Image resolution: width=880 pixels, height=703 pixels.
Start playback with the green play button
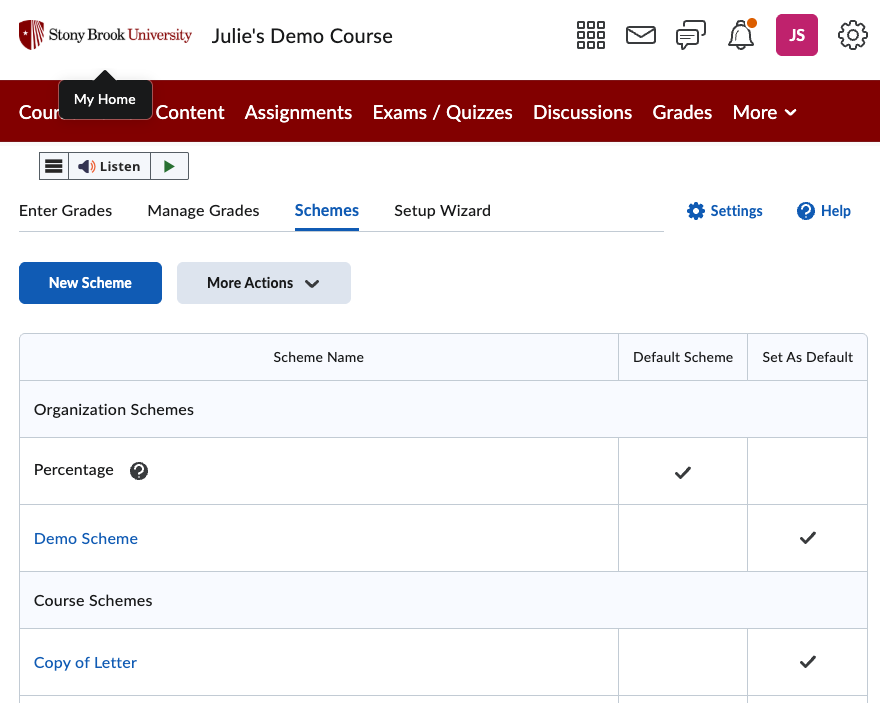169,166
